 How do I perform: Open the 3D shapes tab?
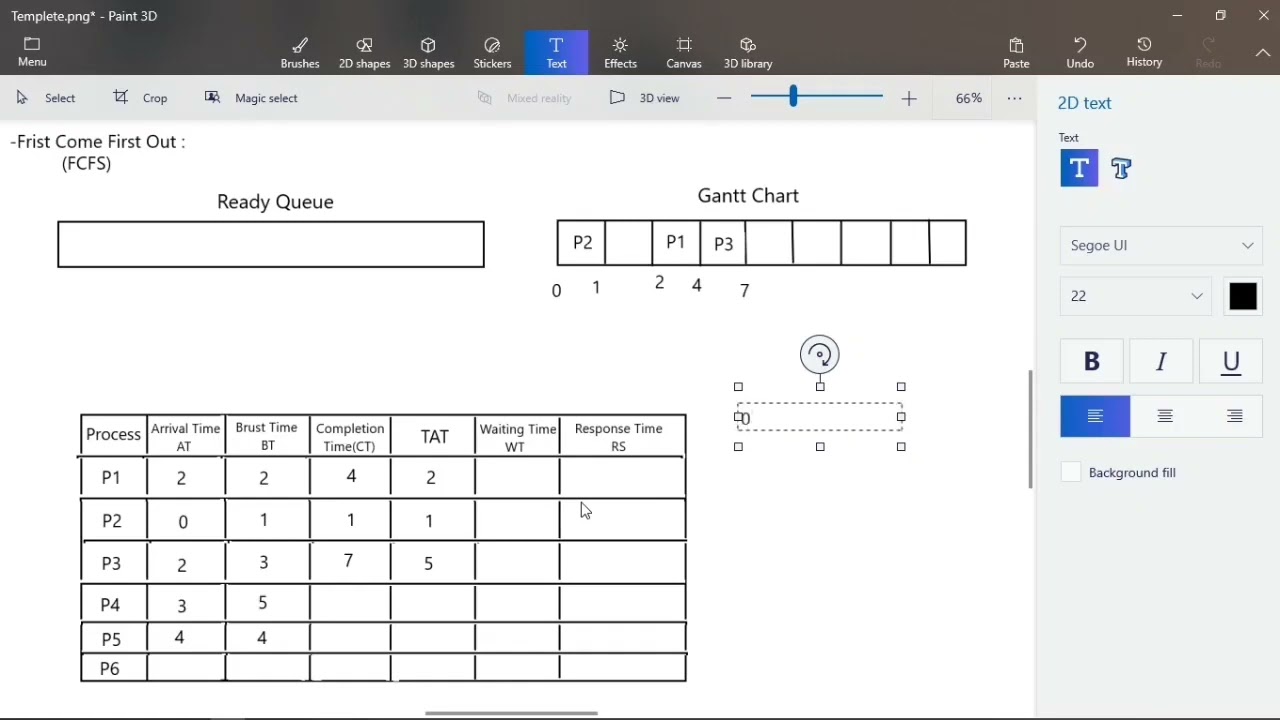tap(428, 53)
